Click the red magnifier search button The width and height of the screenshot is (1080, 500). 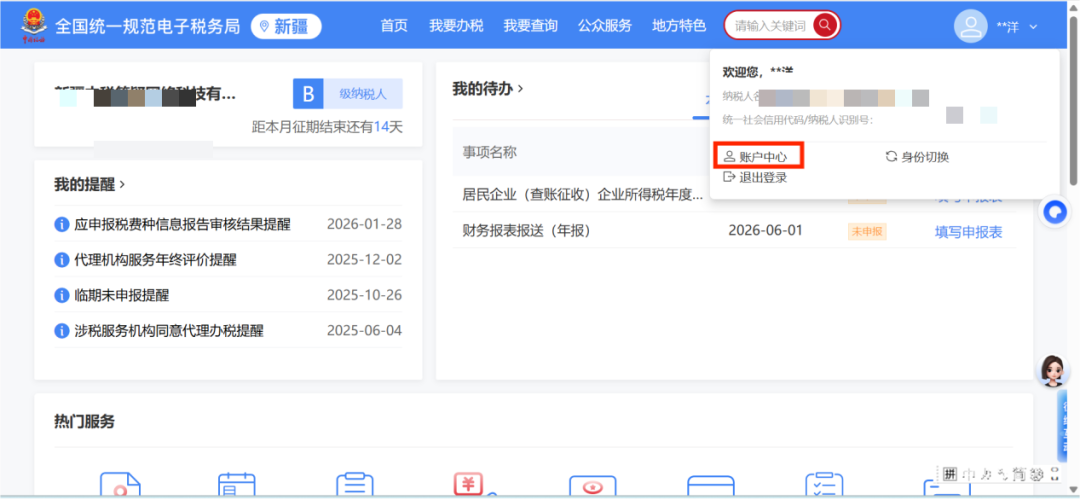(x=824, y=26)
